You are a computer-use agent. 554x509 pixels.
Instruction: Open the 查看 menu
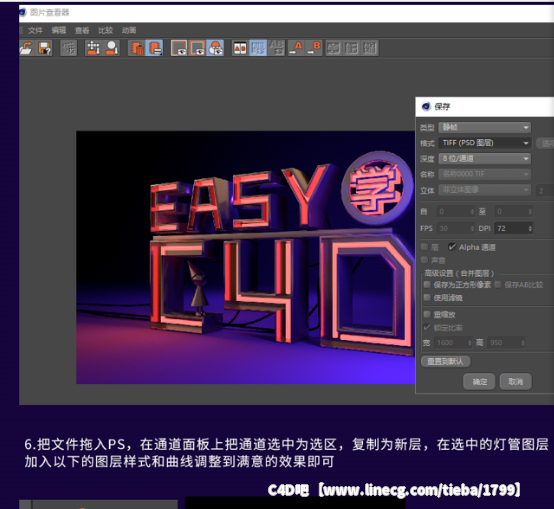coord(82,30)
